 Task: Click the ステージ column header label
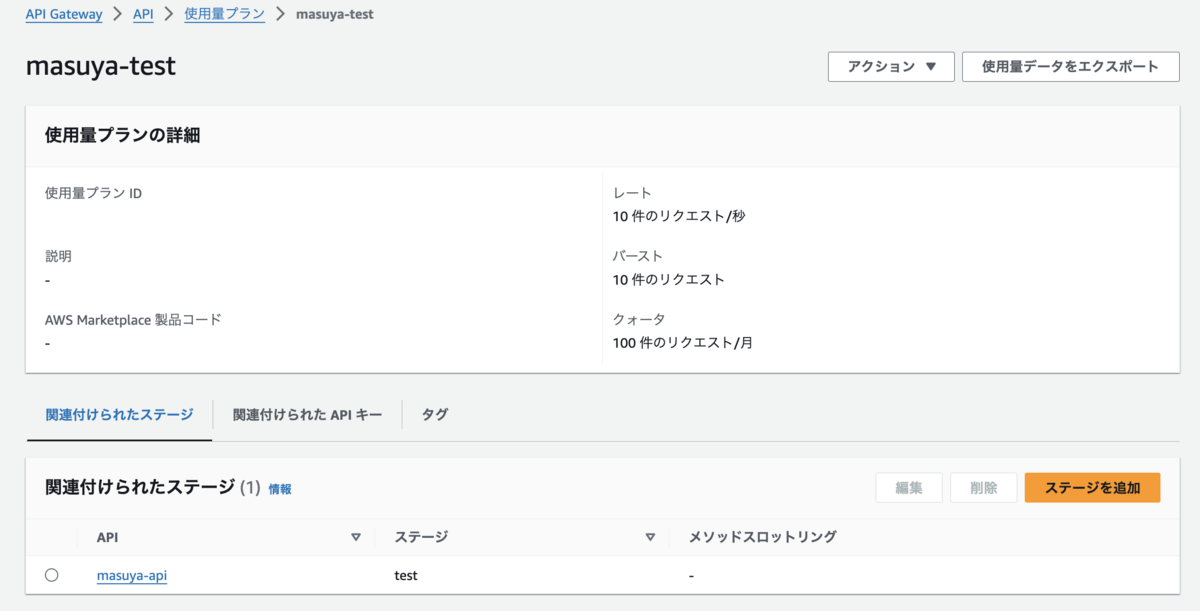point(421,537)
